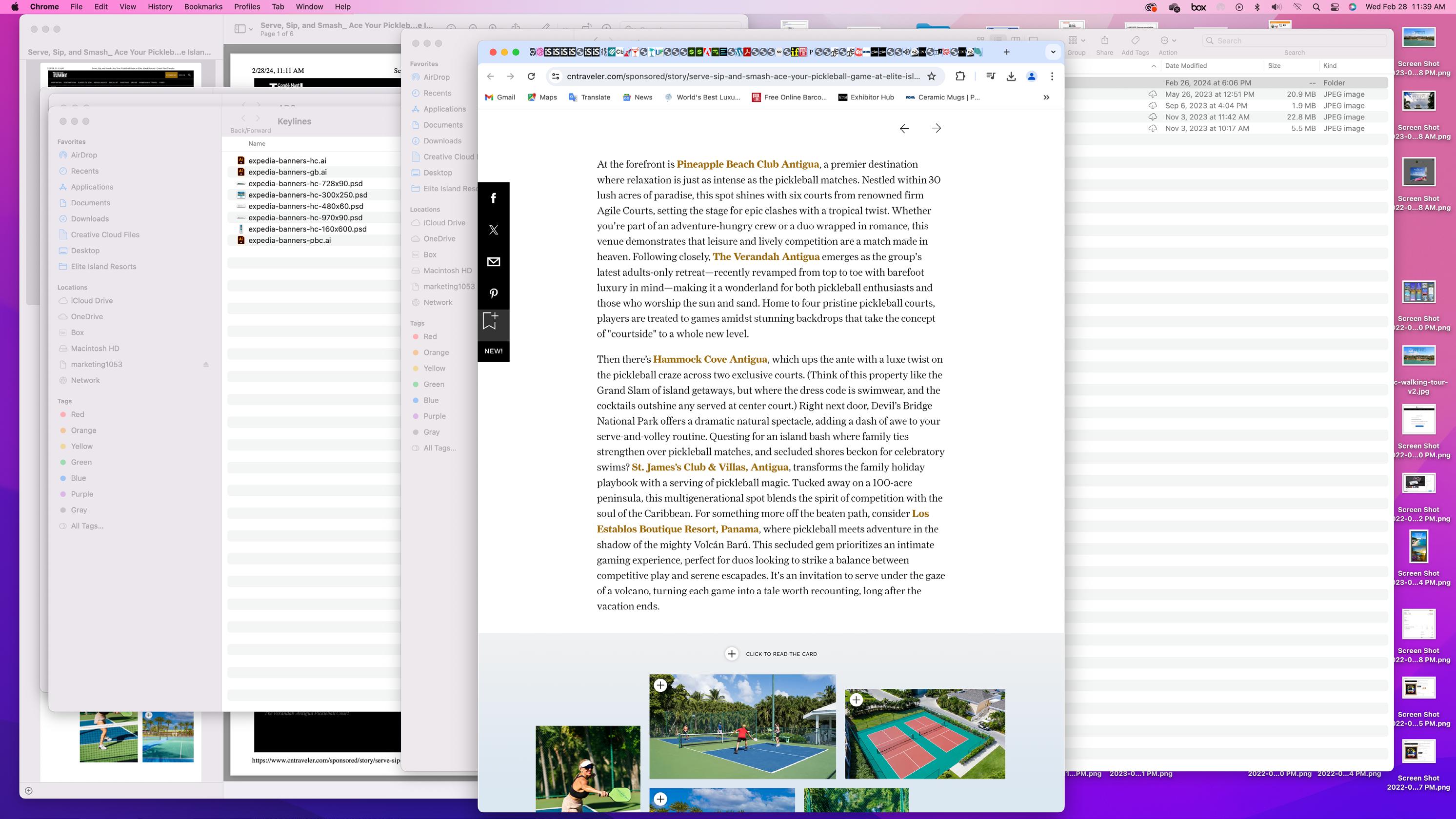Save story with bookmark icon
This screenshot has height=819, width=1456.
click(x=490, y=320)
